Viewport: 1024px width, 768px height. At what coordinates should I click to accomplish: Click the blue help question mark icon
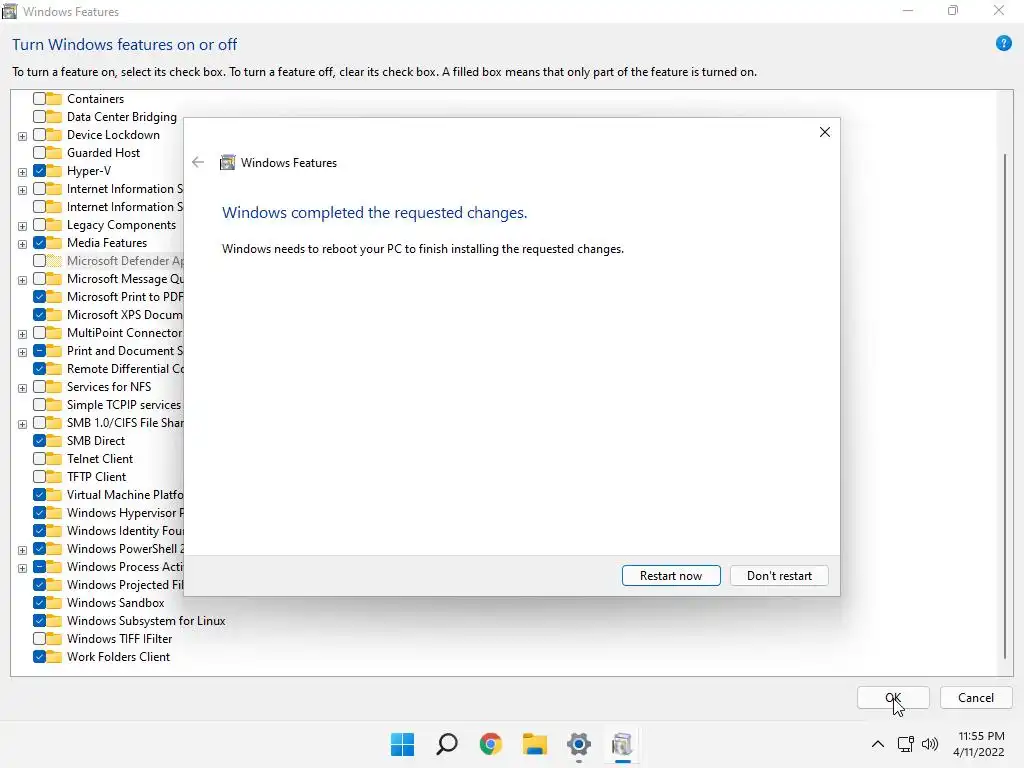coord(1003,44)
